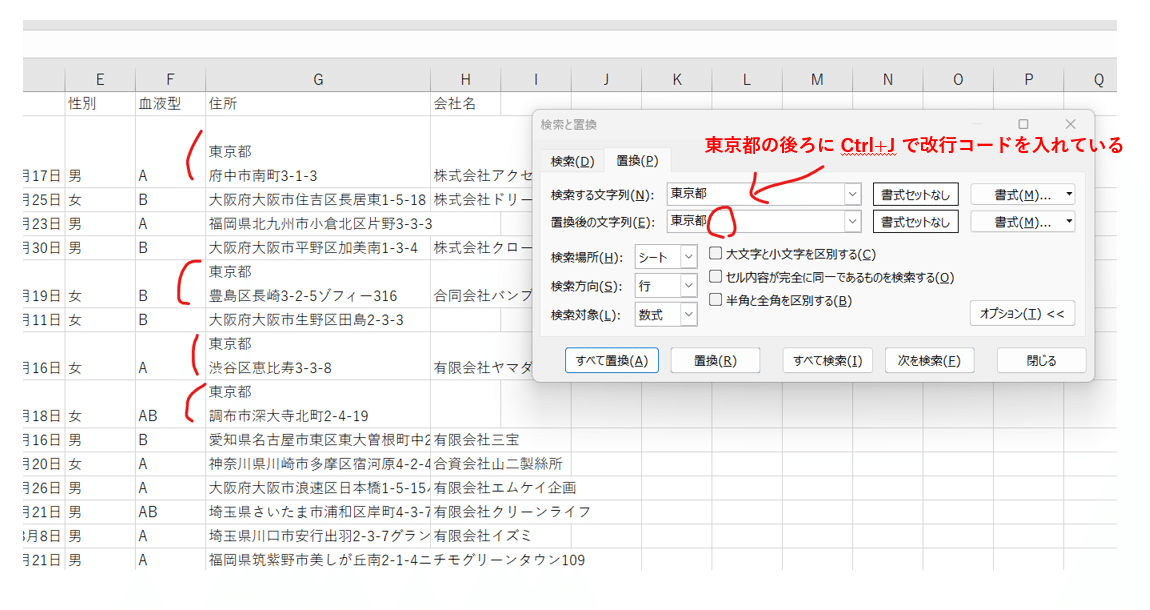
Task: Click the 会社名 header cell
Action: point(466,103)
